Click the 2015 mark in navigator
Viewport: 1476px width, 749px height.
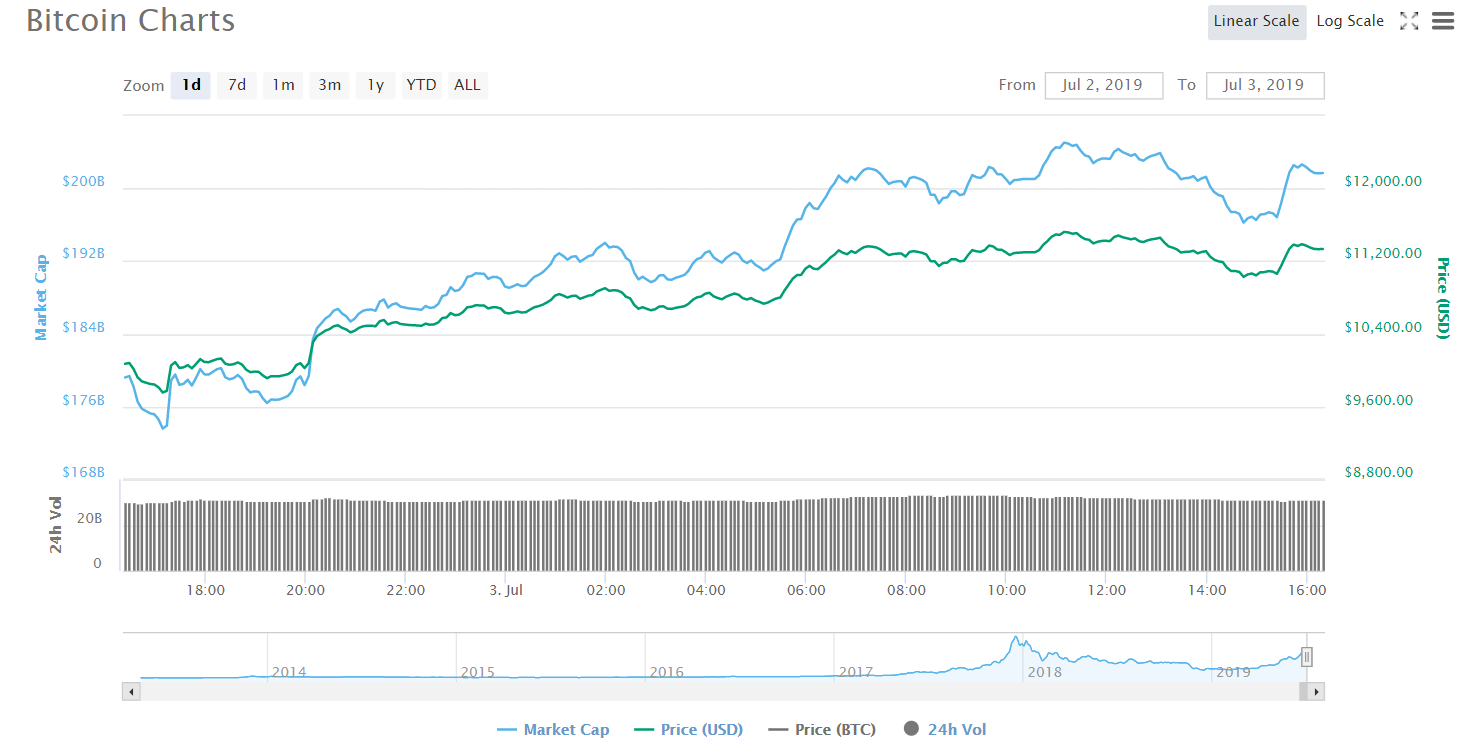(x=478, y=672)
